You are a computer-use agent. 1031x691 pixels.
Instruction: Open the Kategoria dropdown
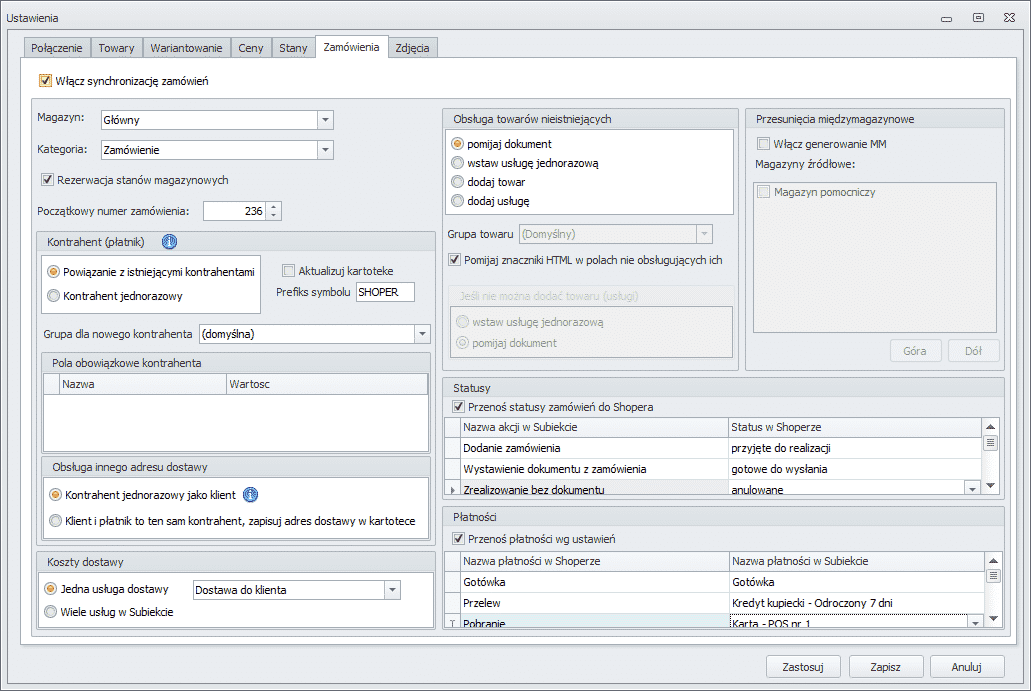(325, 150)
